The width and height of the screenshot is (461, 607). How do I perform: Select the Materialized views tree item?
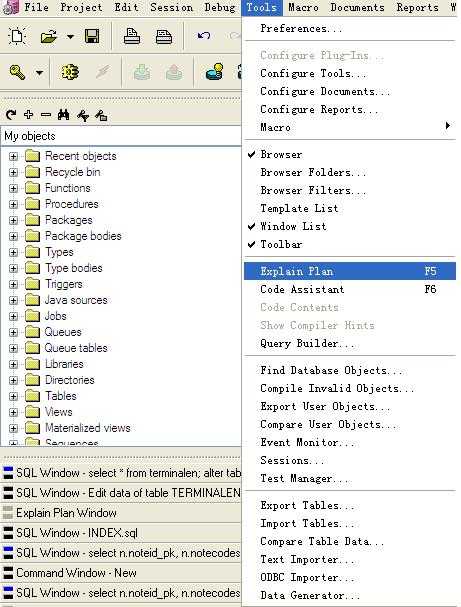(x=87, y=428)
